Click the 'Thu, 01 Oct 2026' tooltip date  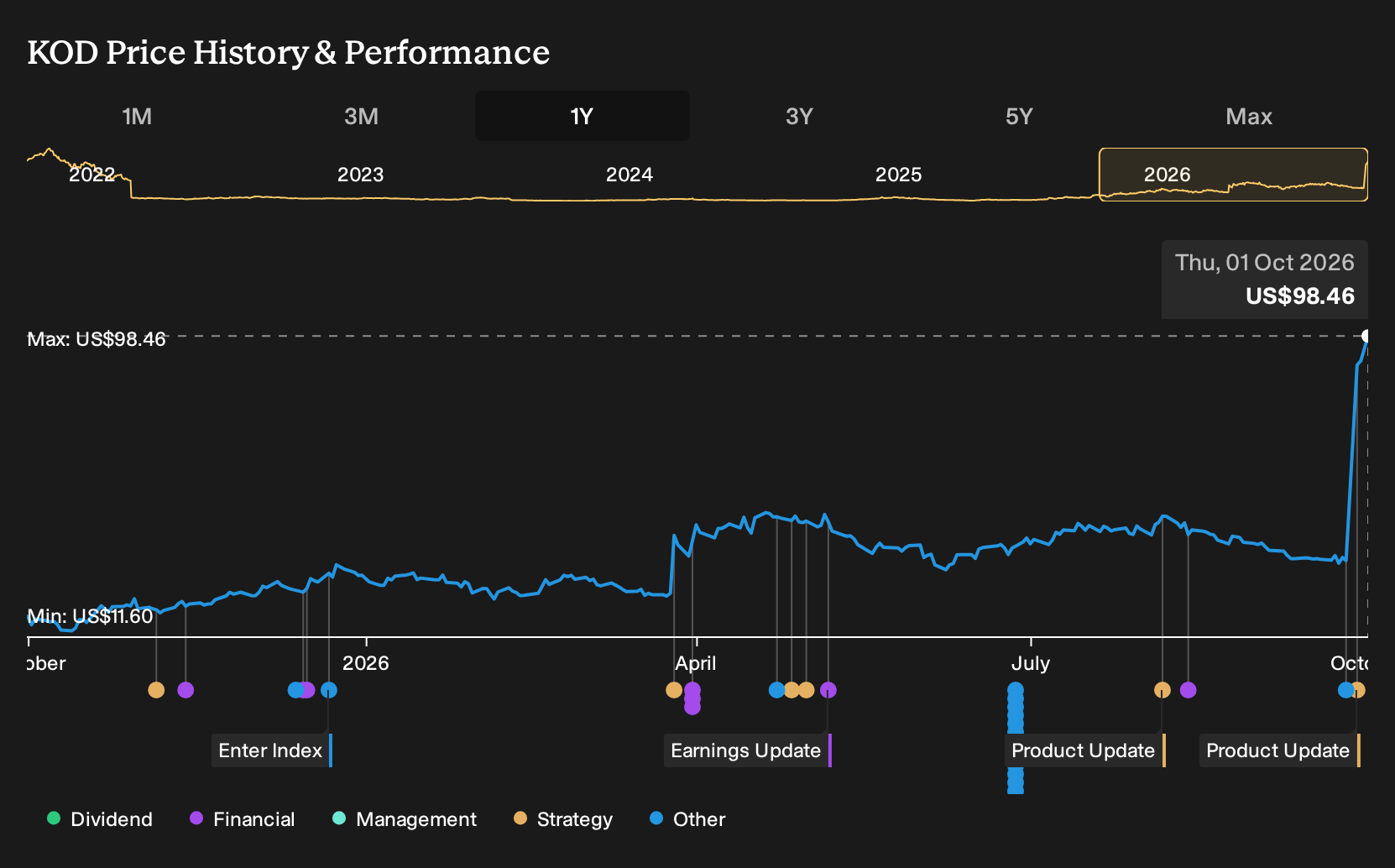point(1265,263)
